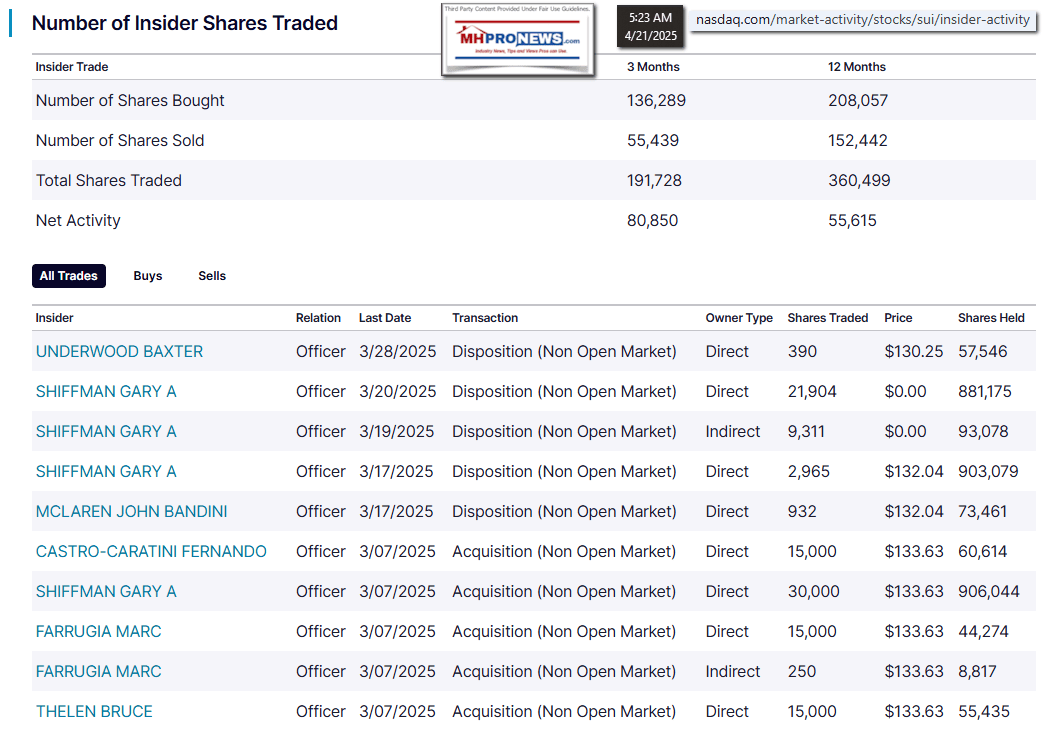Click the MHProNews logo image
Viewport: 1058px width, 737px height.
click(x=518, y=40)
